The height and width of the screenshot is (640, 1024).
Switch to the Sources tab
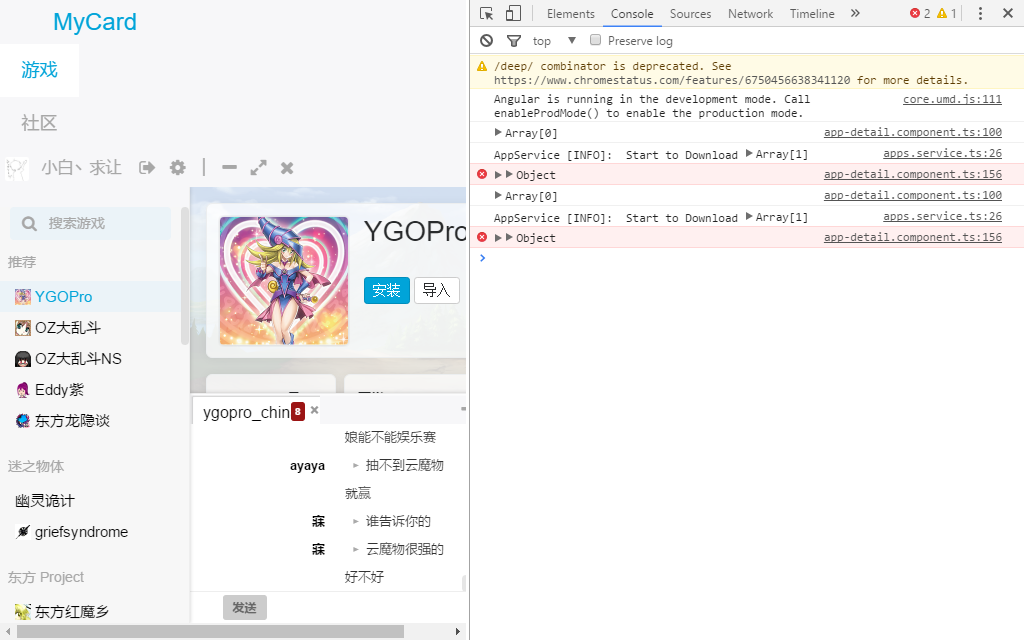pyautogui.click(x=690, y=14)
